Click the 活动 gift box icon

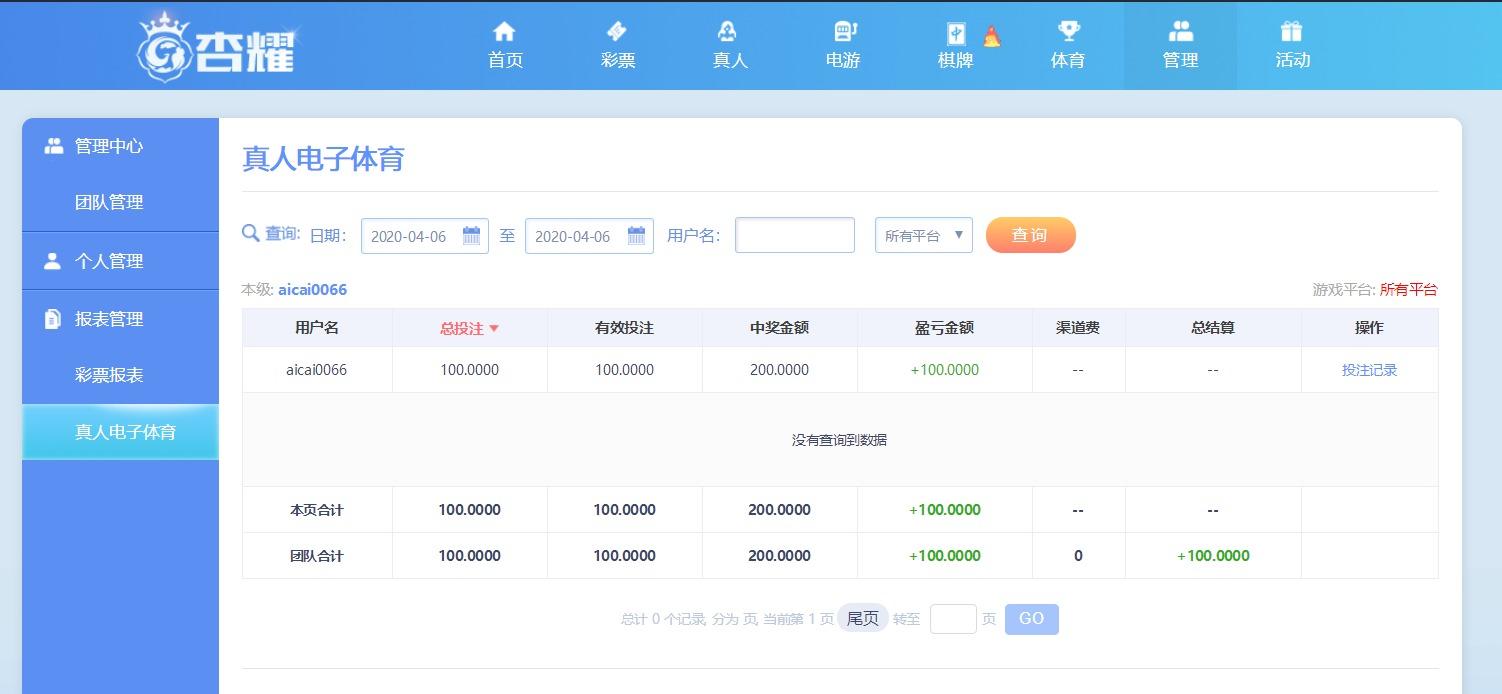point(1292,32)
